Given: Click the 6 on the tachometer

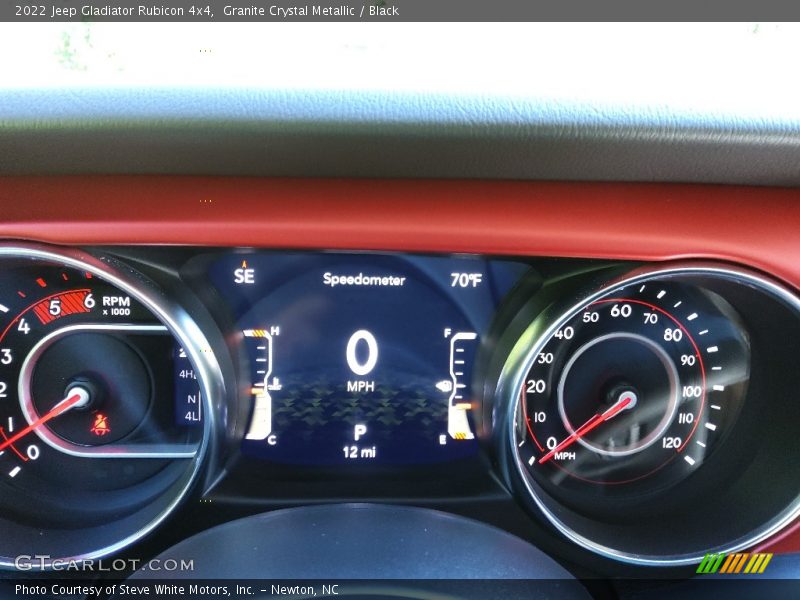Looking at the screenshot, I should tap(89, 301).
